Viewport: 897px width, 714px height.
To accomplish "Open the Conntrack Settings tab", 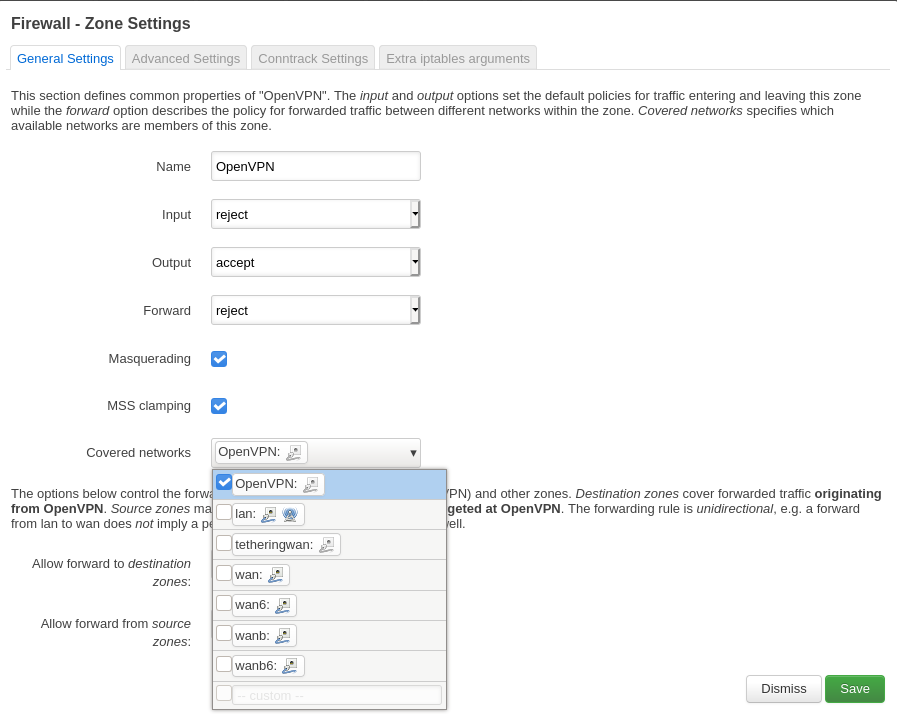I will pos(313,58).
